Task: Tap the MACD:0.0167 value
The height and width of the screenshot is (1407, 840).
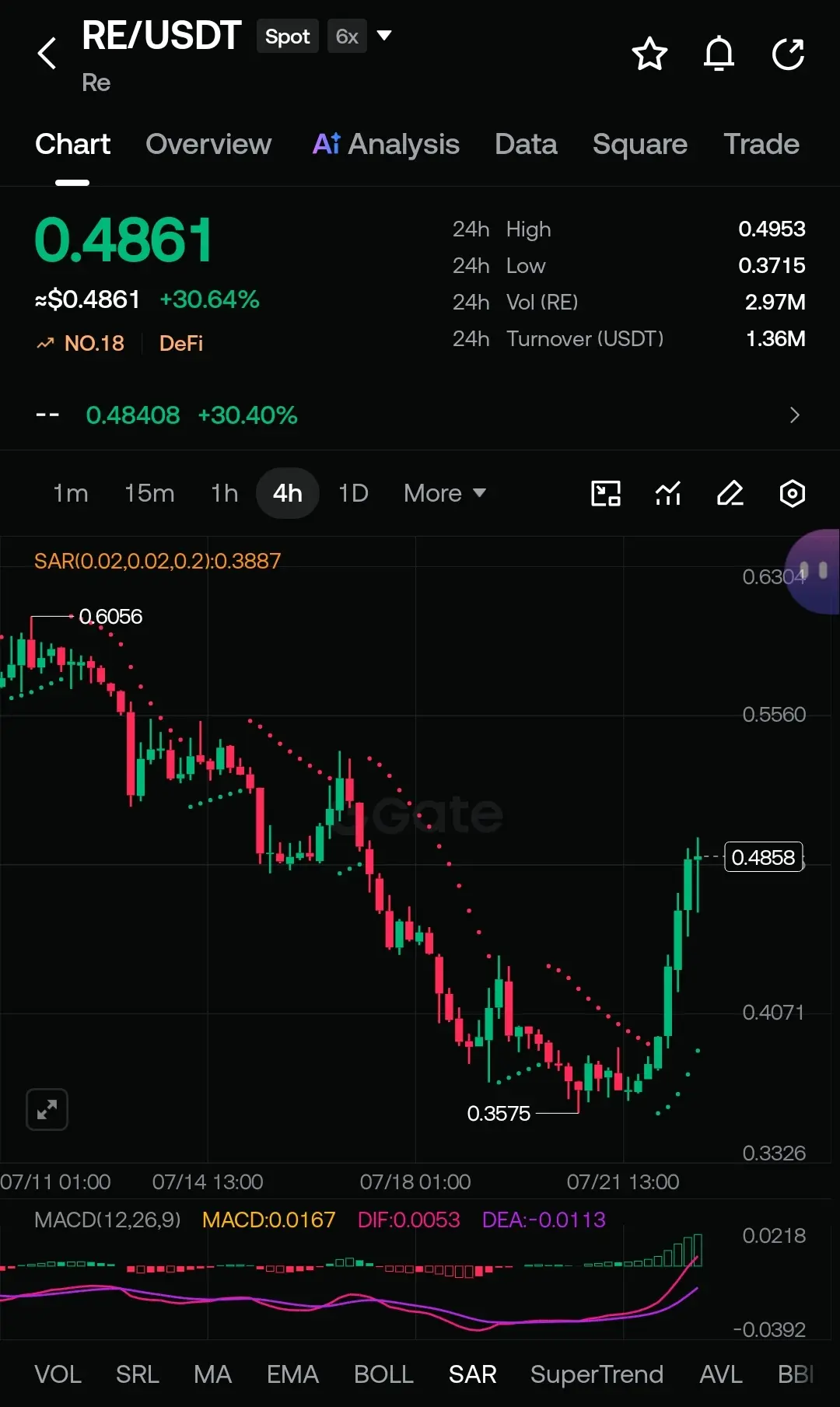Action: tap(268, 1220)
